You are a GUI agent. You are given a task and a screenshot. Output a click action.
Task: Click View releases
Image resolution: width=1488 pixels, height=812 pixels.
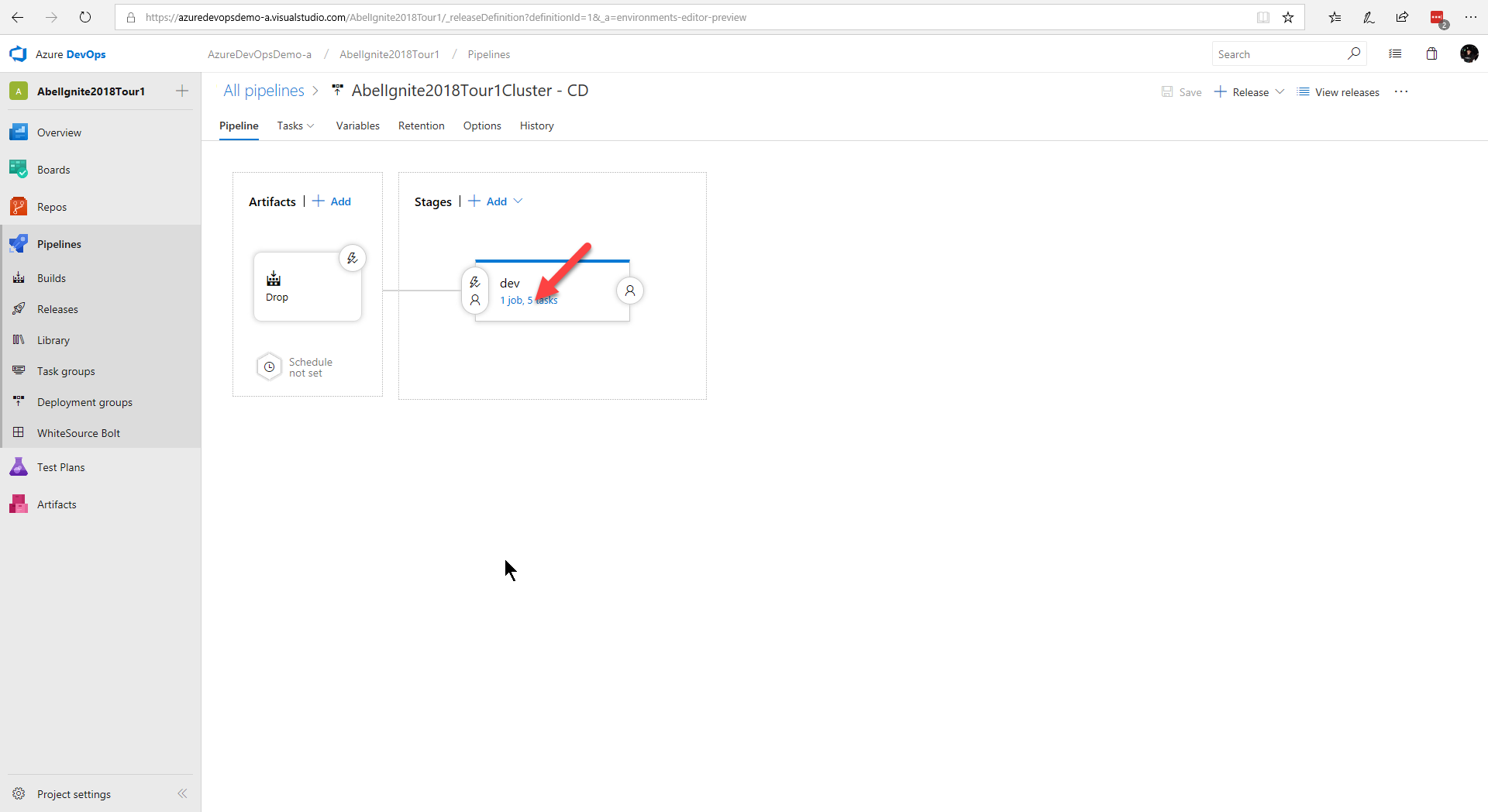(x=1338, y=91)
